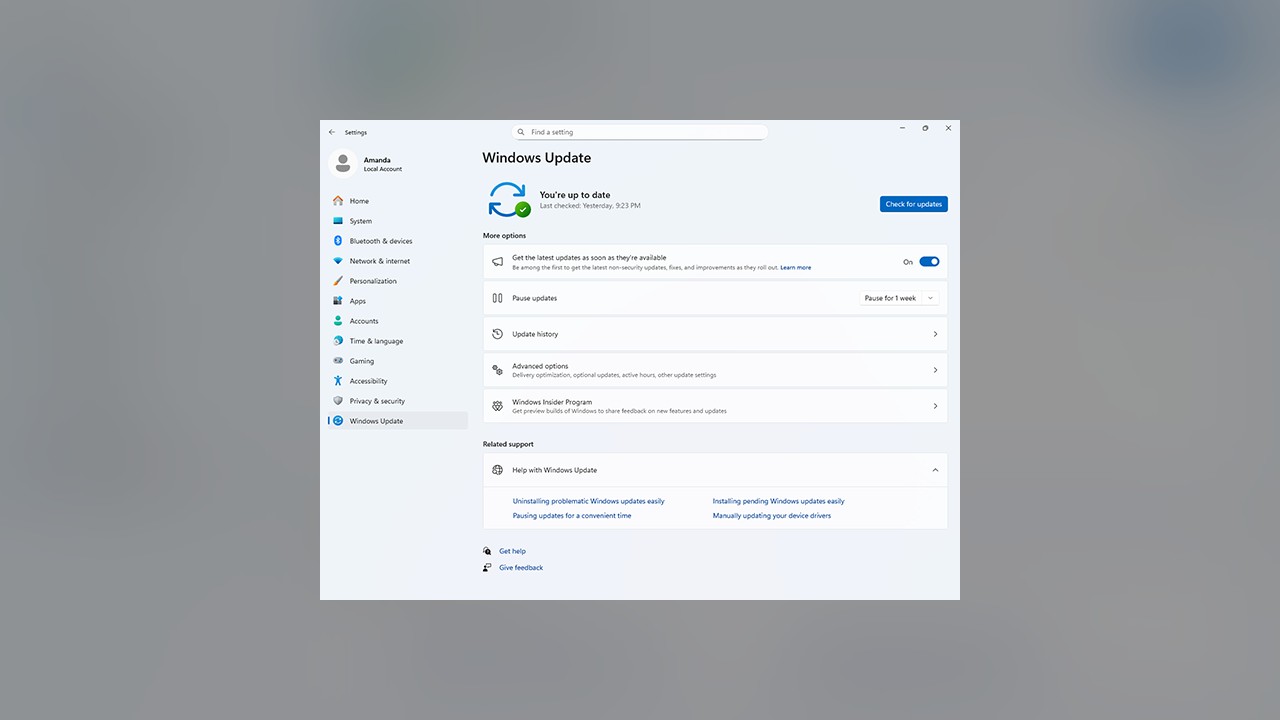Click the Privacy & security shield icon
This screenshot has width=1280, height=720.
click(x=338, y=401)
